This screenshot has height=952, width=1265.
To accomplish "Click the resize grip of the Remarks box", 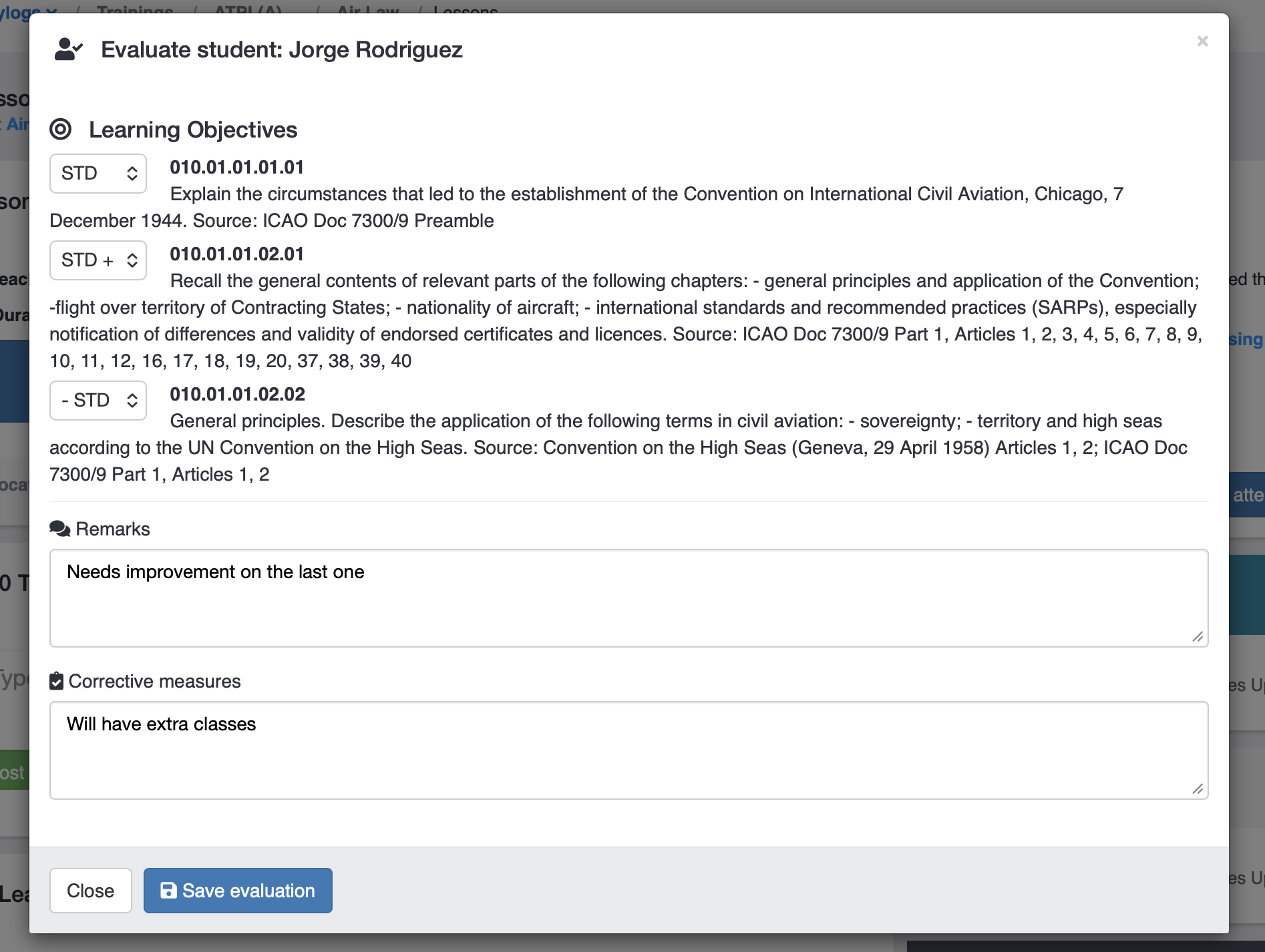I will [1199, 638].
